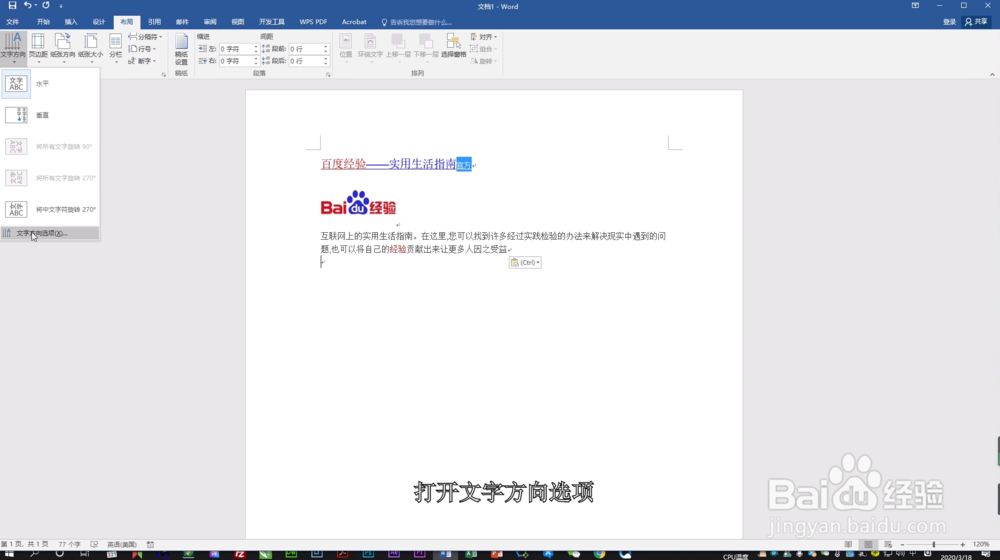
Task: Expand the 行号 line numbers dropdown
Action: pyautogui.click(x=142, y=49)
